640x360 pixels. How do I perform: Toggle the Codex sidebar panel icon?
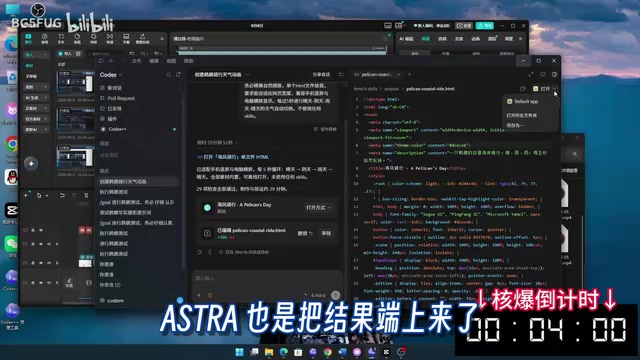tap(101, 61)
